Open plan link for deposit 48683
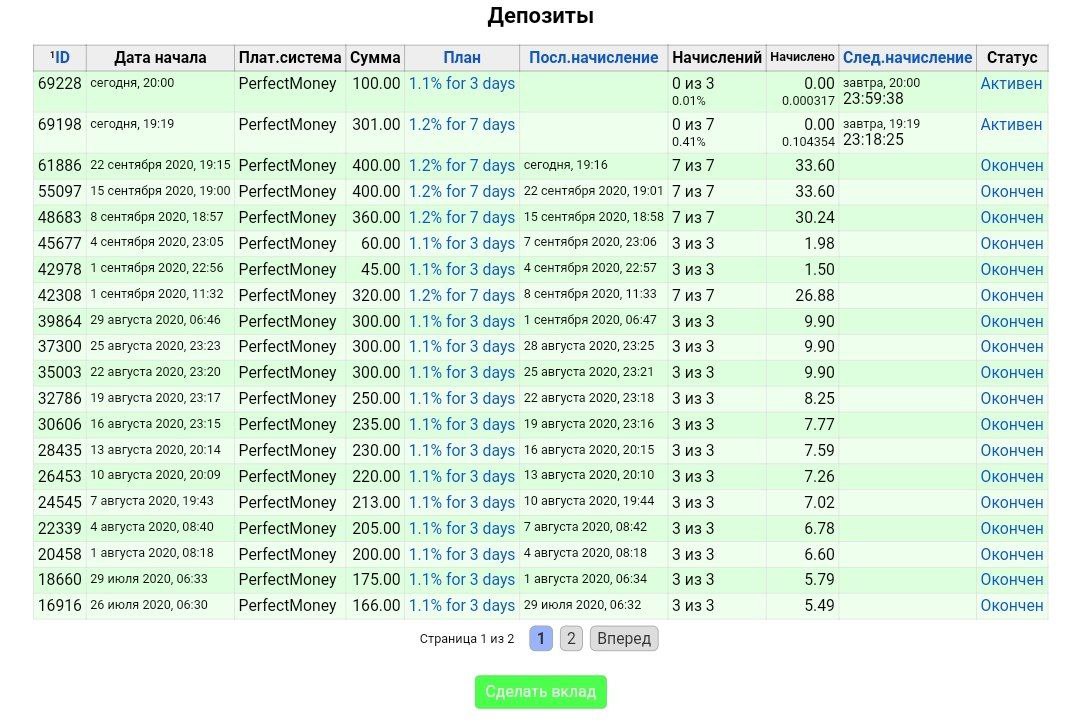The width and height of the screenshot is (1080, 724). point(461,218)
